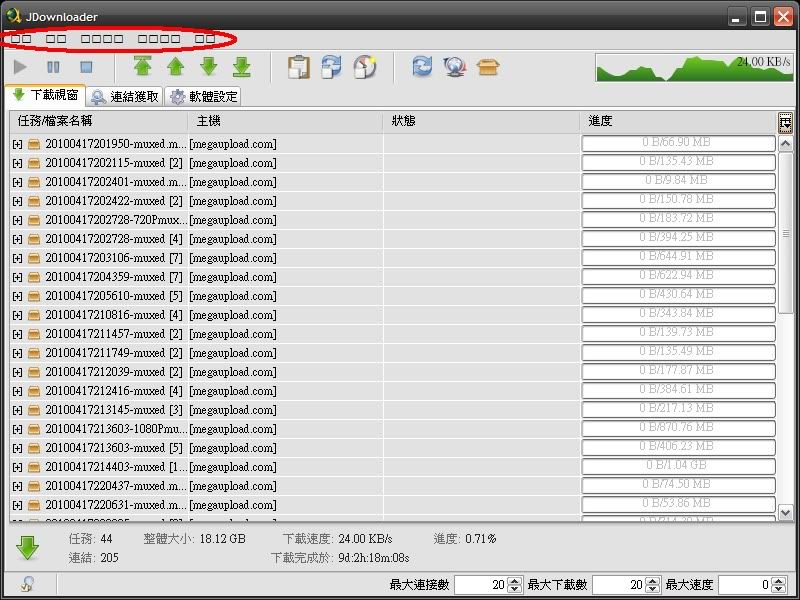800x600 pixels.
Task: Click the 進度 column header
Action: [x=679, y=121]
